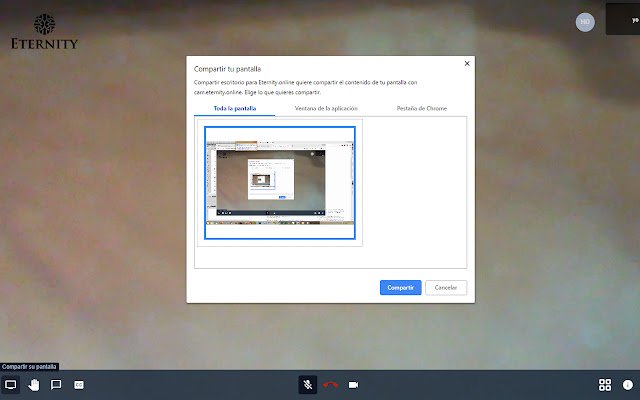The height and width of the screenshot is (400, 640).
Task: Click the share your screen monitor icon
Action: pos(10,384)
